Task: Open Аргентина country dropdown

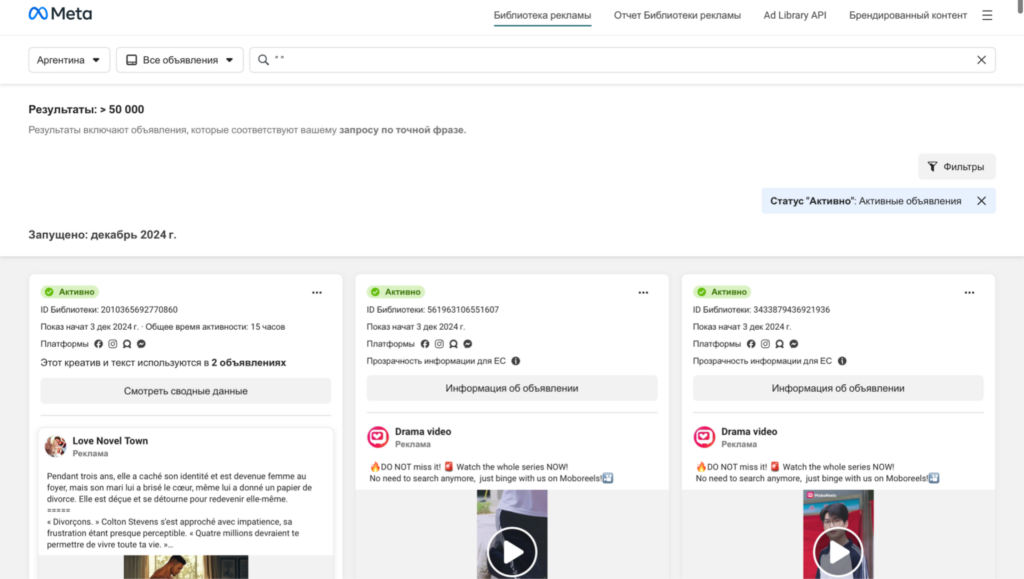Action: pyautogui.click(x=69, y=60)
